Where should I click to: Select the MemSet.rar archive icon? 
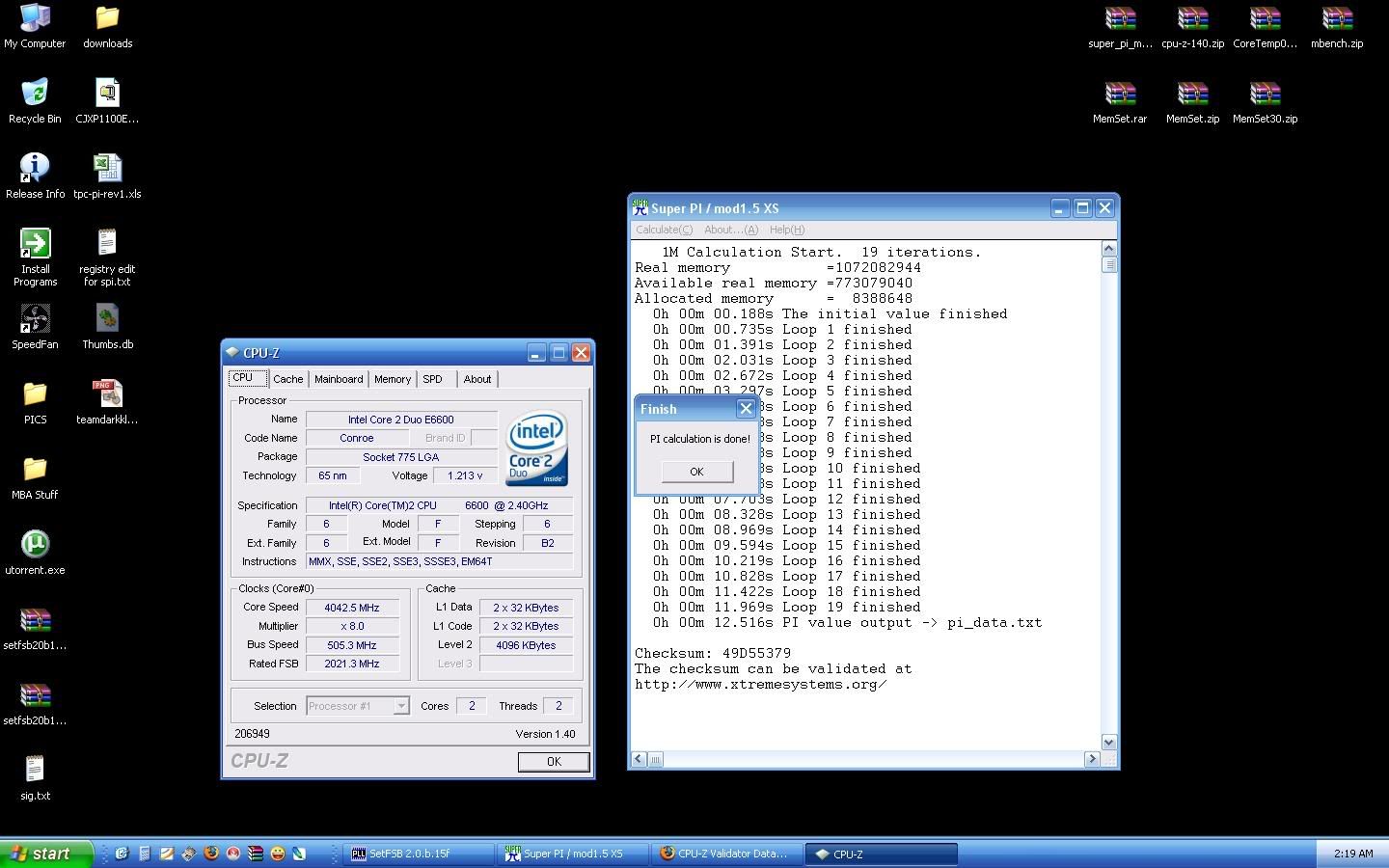1120,101
